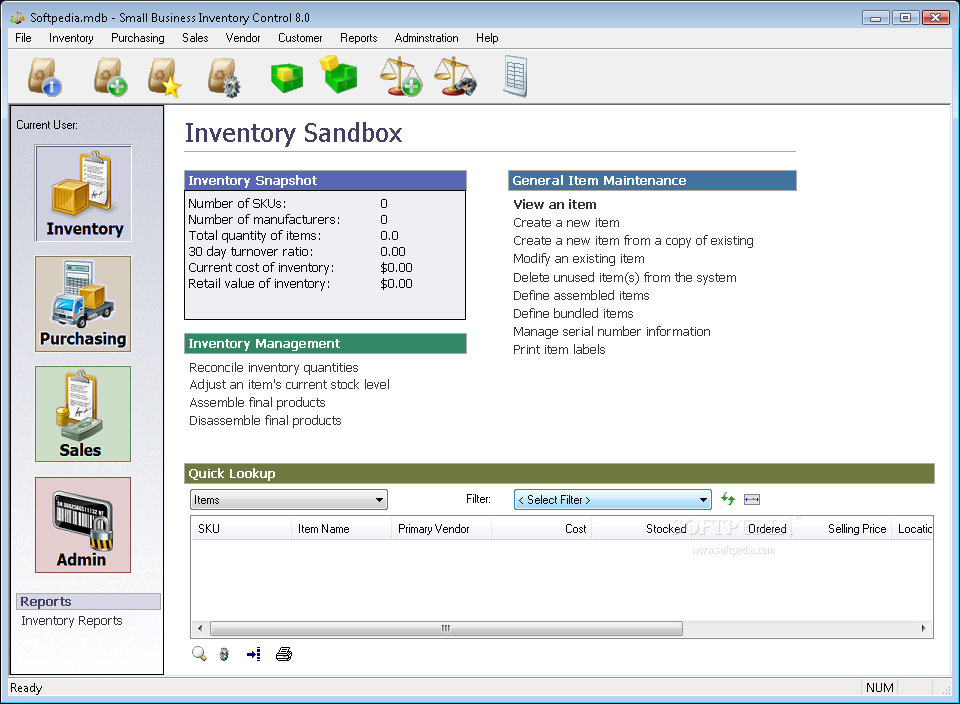
Task: Click the Number of SKUs value
Action: tap(384, 203)
